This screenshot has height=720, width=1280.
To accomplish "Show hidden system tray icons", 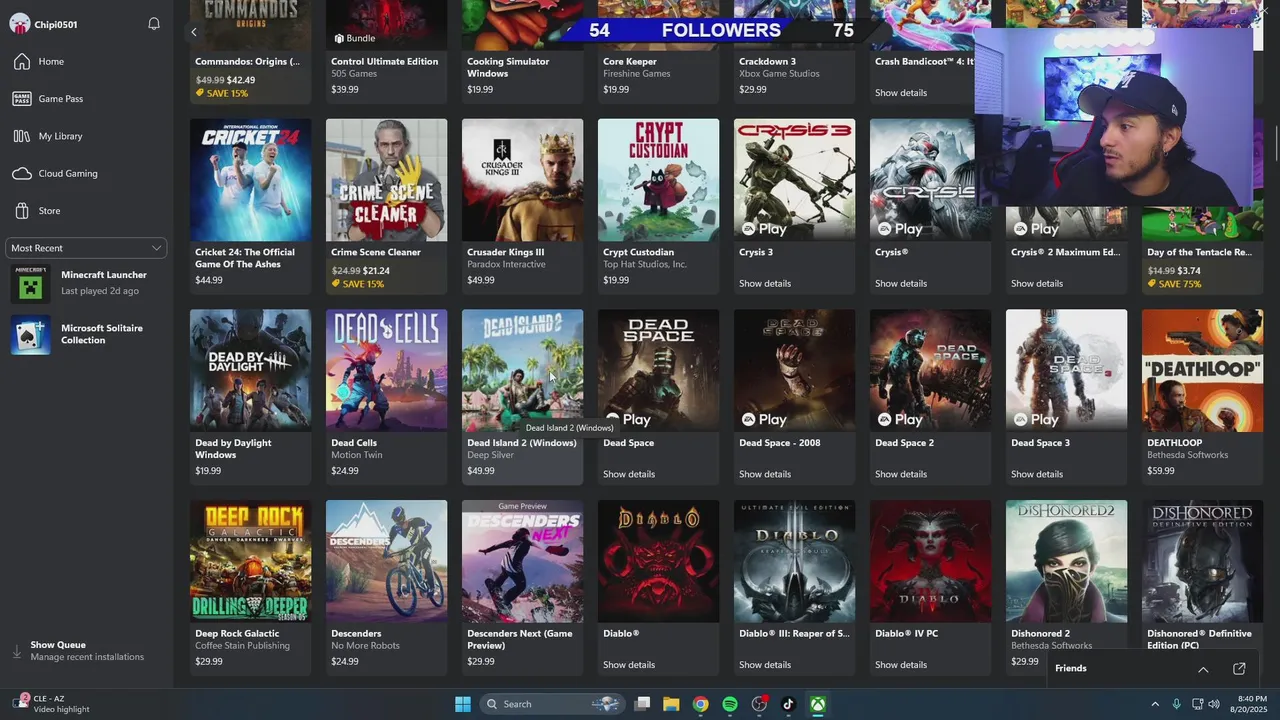I will click(x=1155, y=704).
